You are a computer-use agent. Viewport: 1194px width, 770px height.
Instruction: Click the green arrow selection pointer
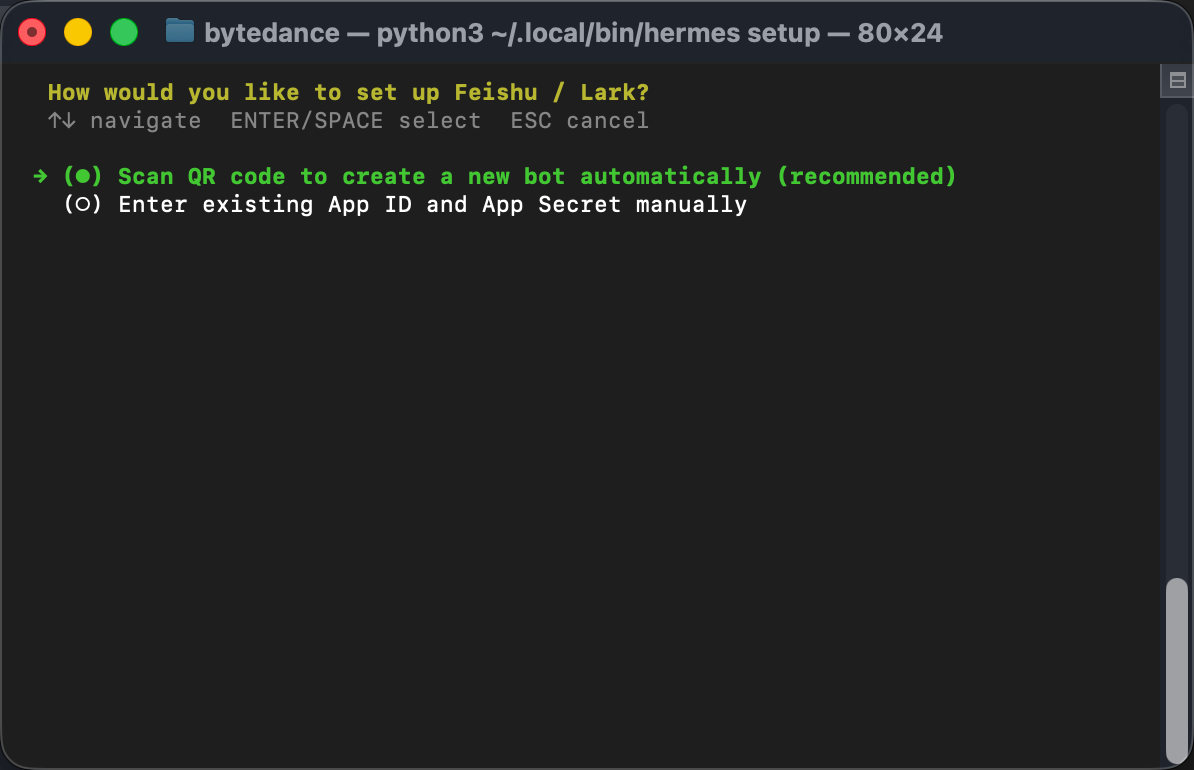40,176
